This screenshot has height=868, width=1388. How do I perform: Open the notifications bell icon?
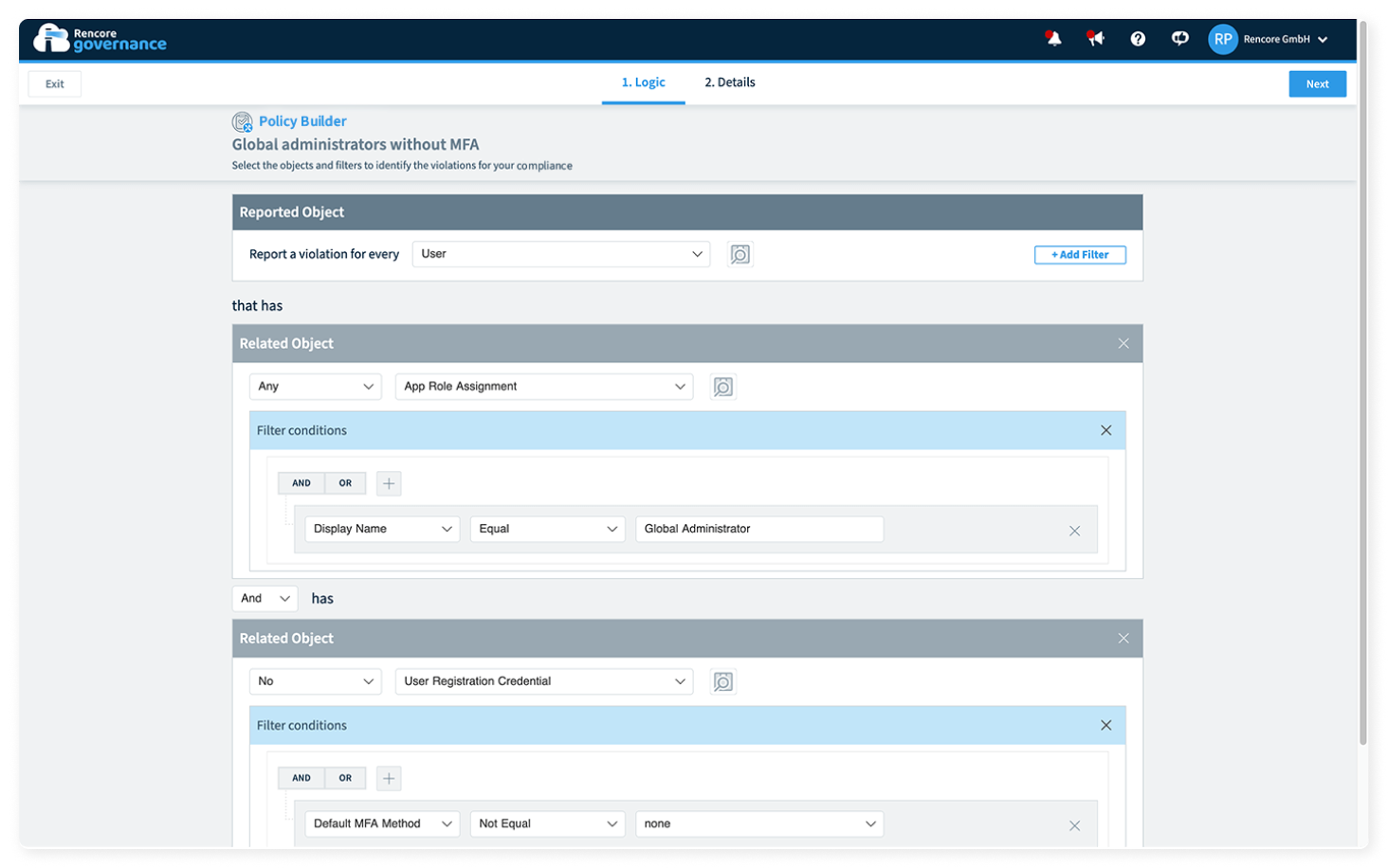pos(1053,39)
